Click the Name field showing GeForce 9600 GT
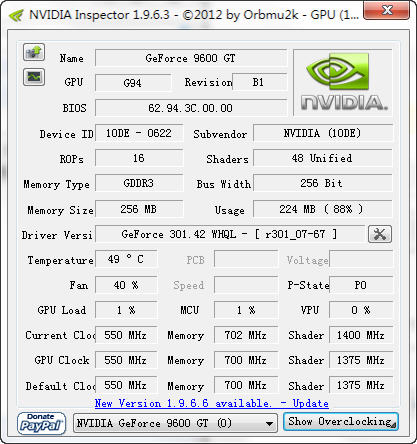 (x=191, y=58)
